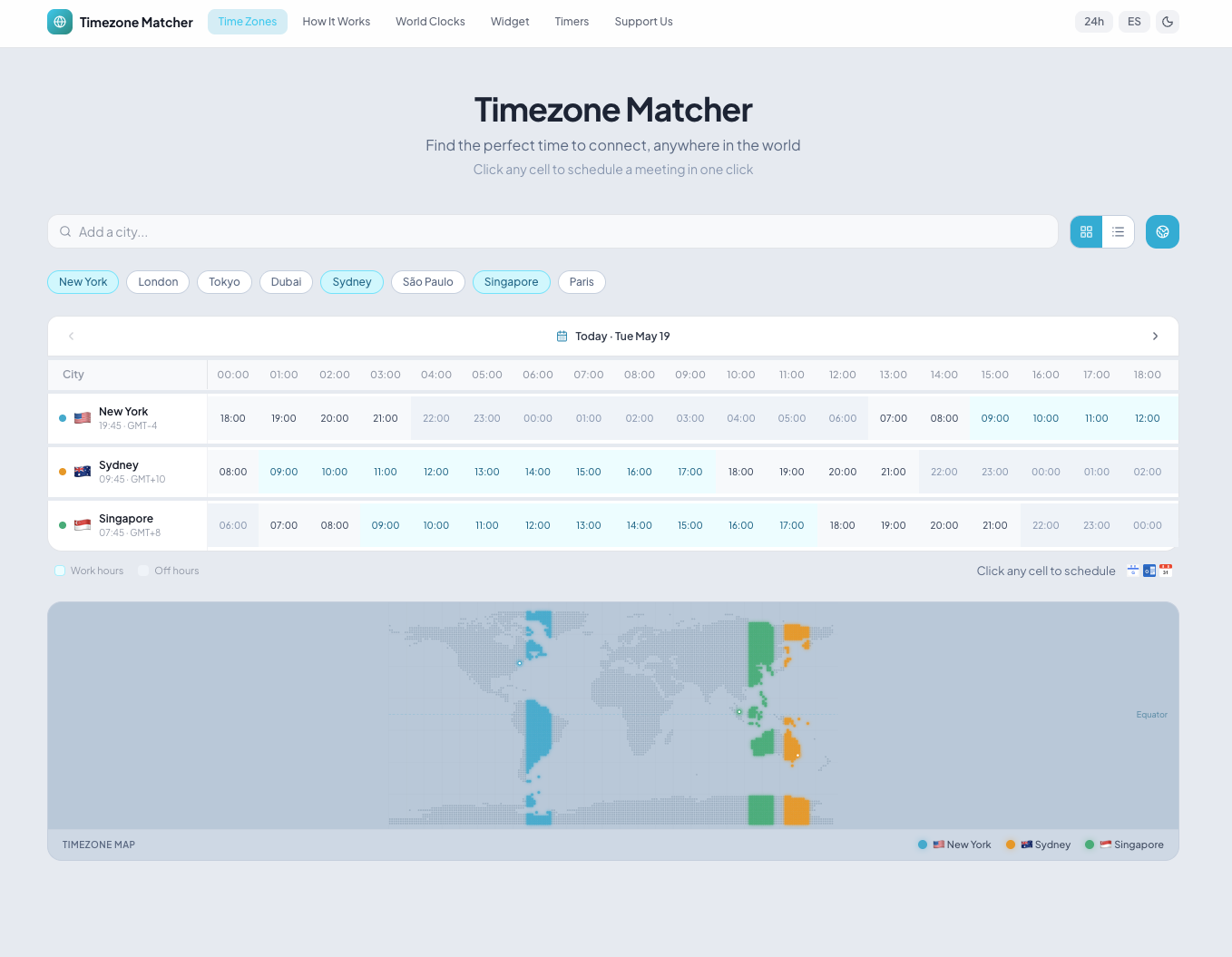Image resolution: width=1232 pixels, height=957 pixels.
Task: Click Today · Tue May 19 date label
Action: [x=622, y=337]
